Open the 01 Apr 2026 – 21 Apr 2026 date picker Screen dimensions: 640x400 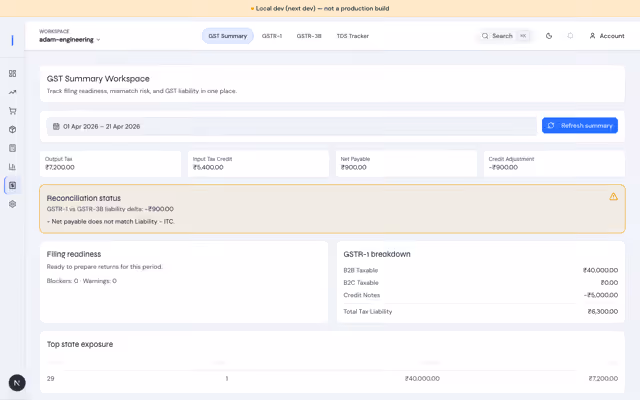point(292,127)
